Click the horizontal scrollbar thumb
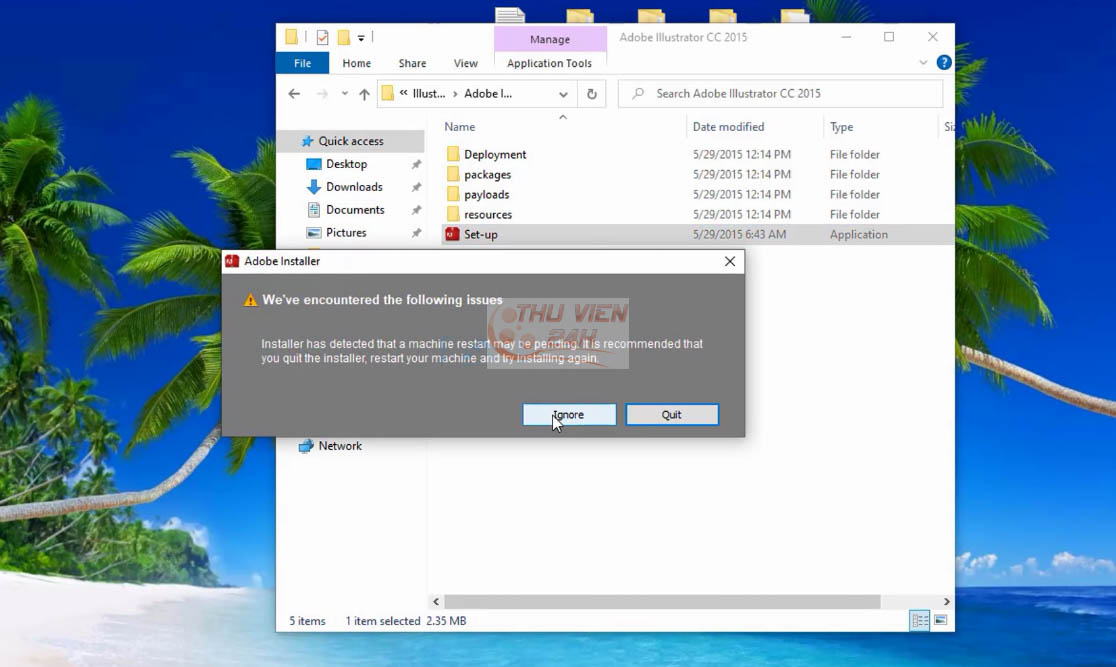This screenshot has height=667, width=1116. point(662,602)
